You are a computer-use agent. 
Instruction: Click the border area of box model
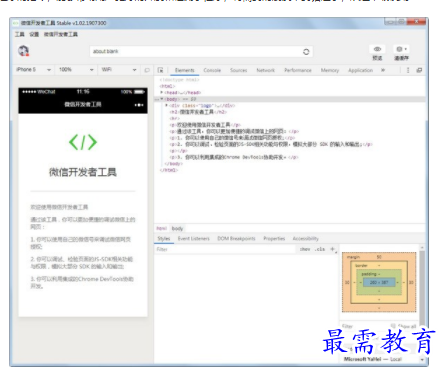pos(379,266)
